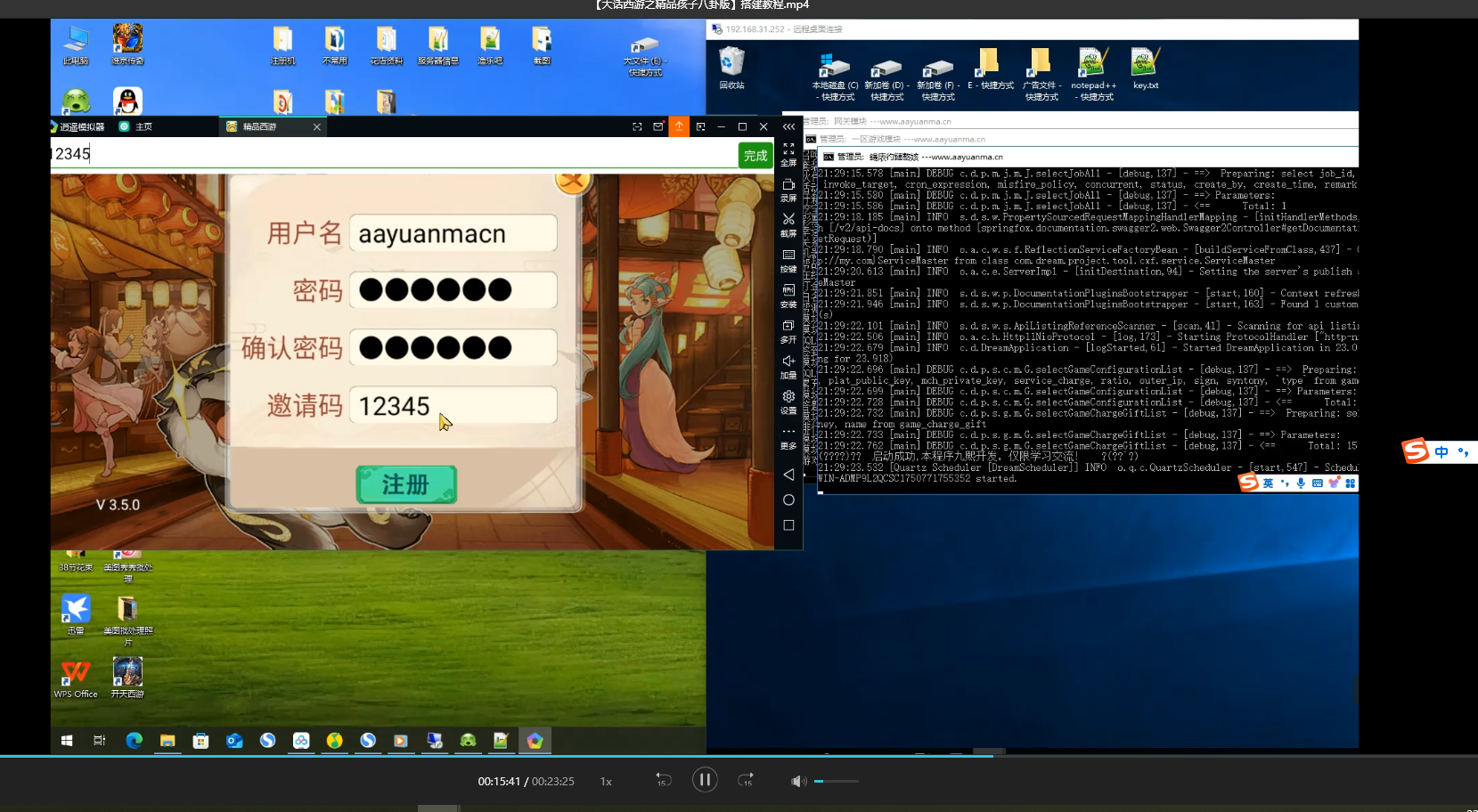
Task: Open the 新加卷 (F) shortcut on remote desktop
Action: pyautogui.click(x=938, y=77)
